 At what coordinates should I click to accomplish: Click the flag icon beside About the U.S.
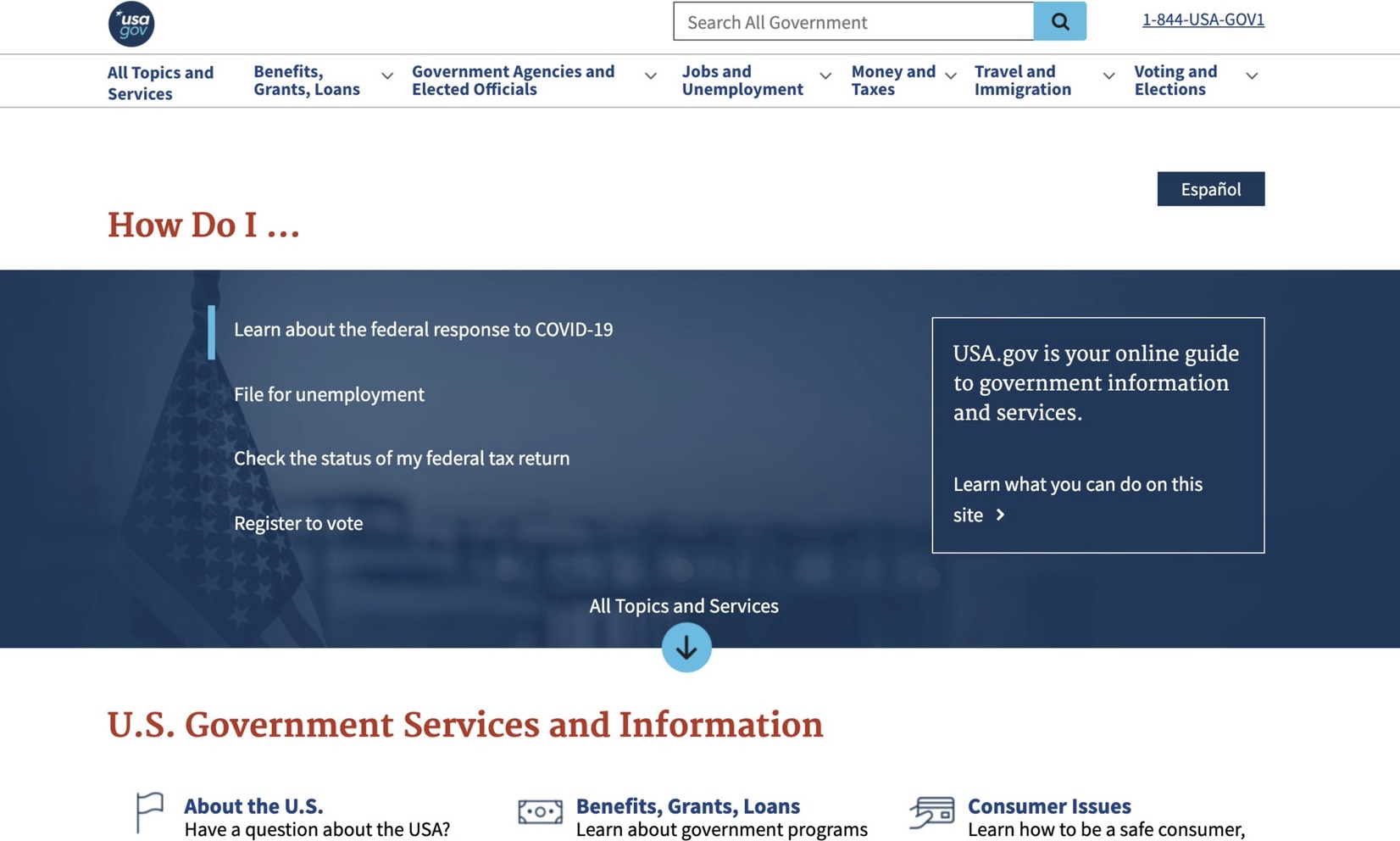150,813
